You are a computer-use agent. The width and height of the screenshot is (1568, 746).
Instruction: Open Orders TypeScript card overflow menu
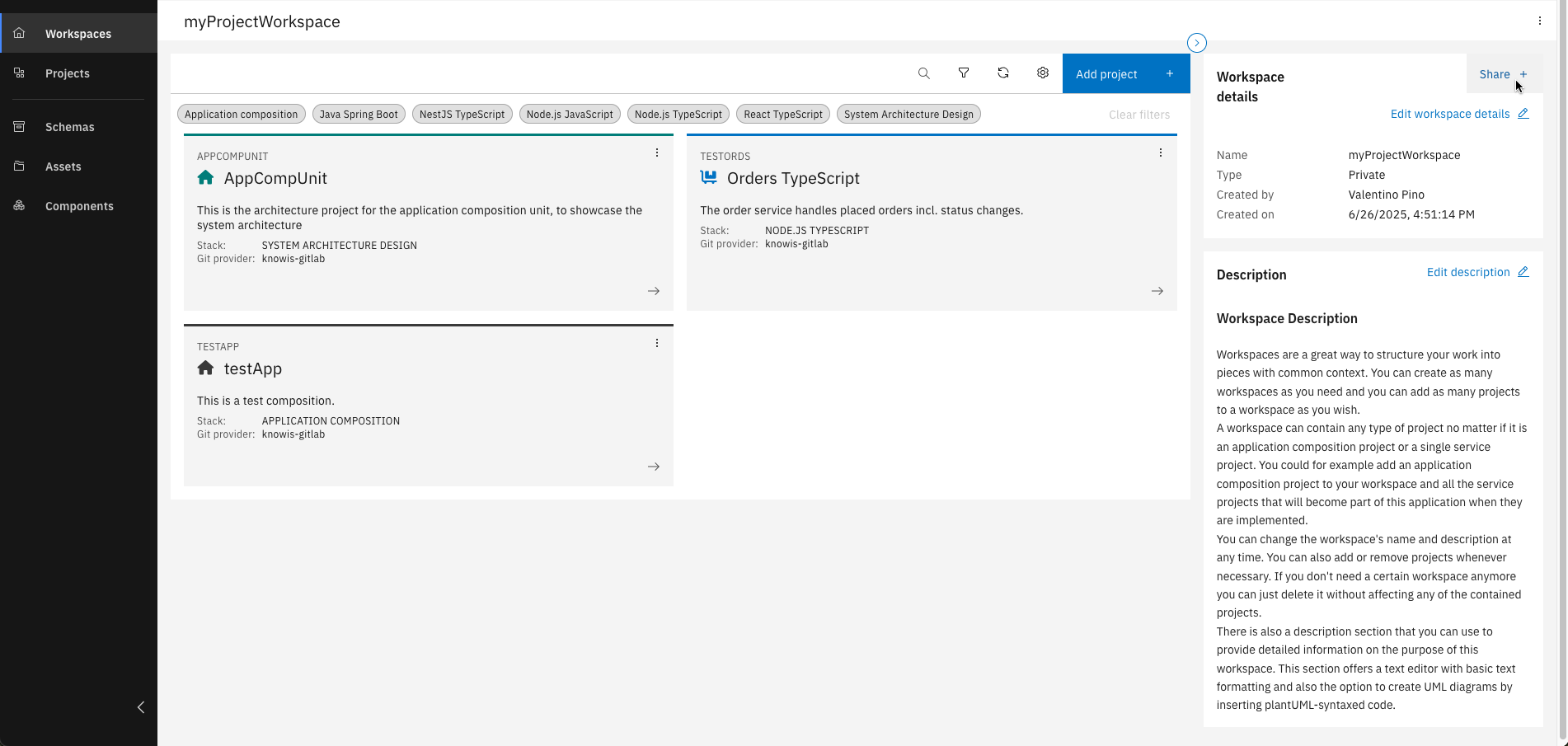tap(1160, 152)
